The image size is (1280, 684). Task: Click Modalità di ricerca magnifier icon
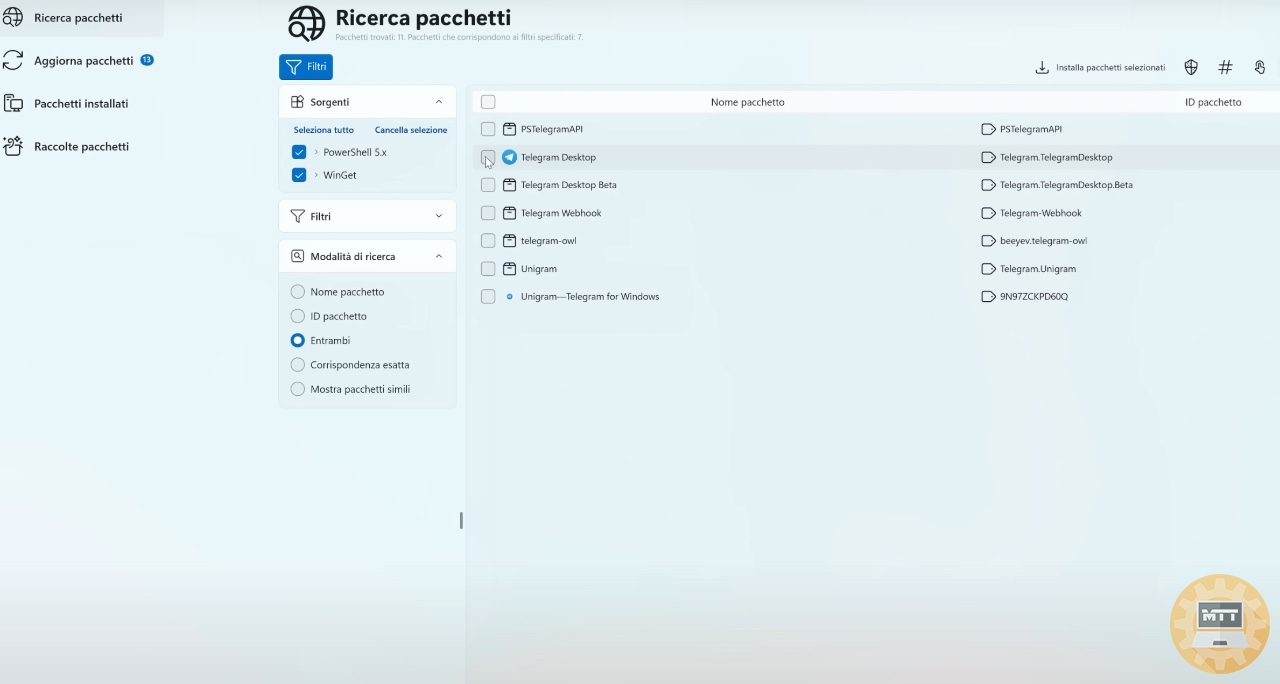pyautogui.click(x=297, y=256)
